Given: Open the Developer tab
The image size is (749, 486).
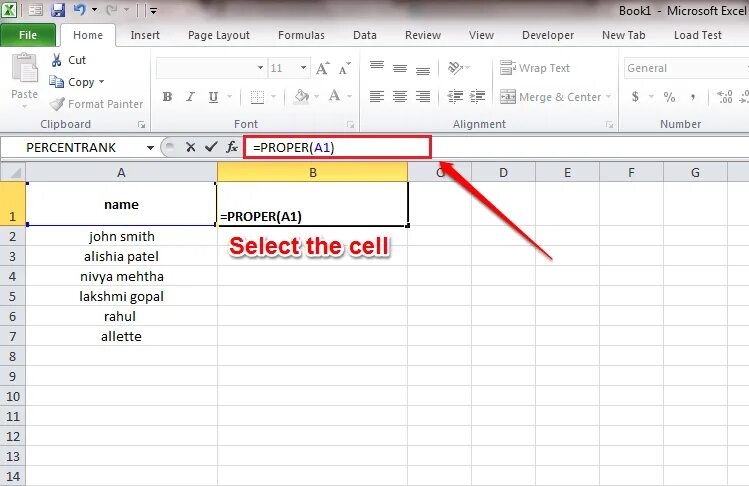Looking at the screenshot, I should click(548, 35).
